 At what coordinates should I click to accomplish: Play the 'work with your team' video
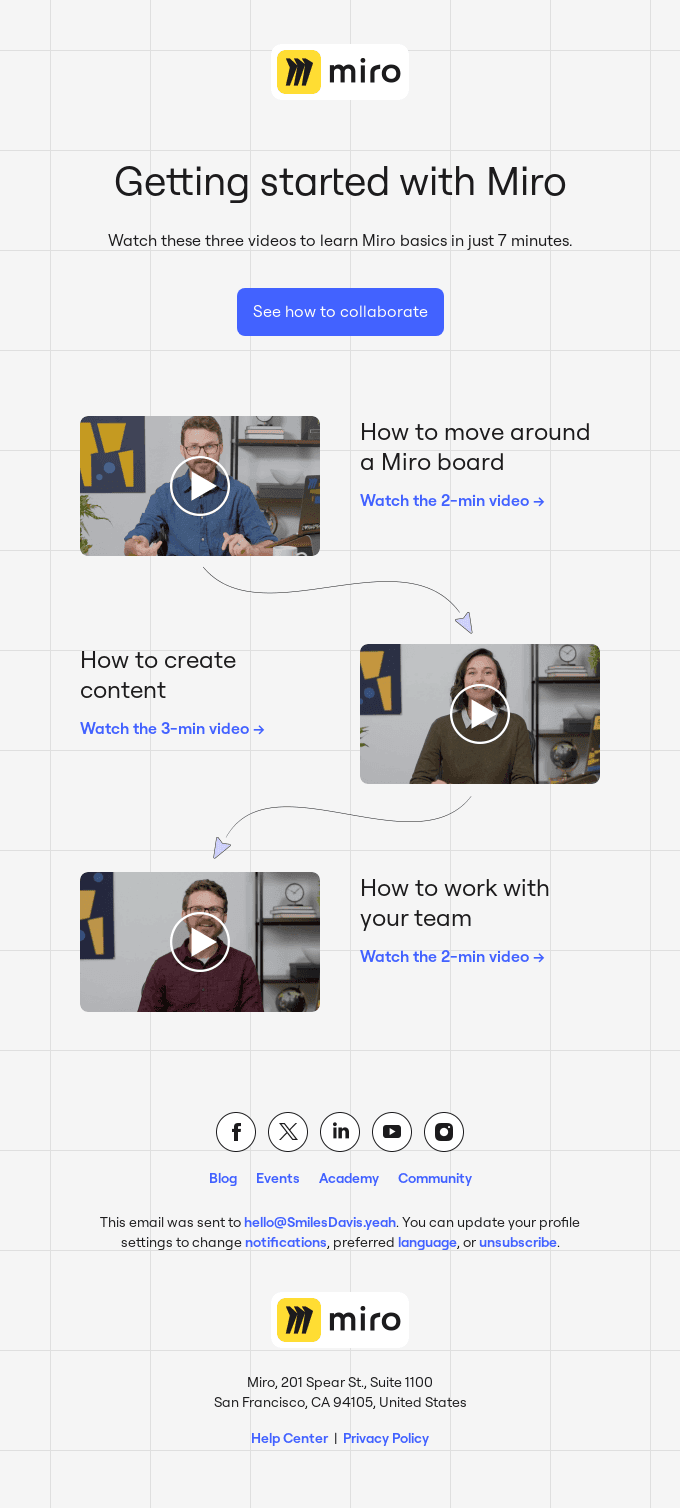point(200,942)
